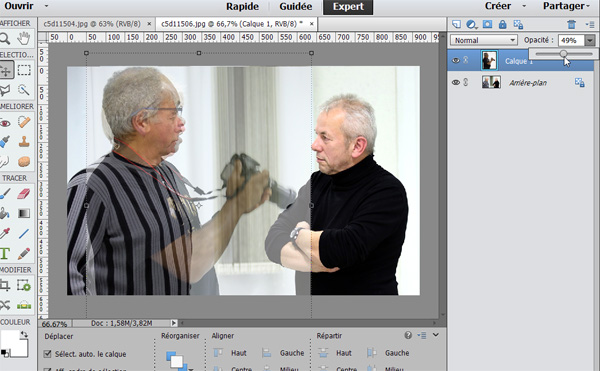Select the Brush tool
This screenshot has width=600, height=371.
click(x=5, y=194)
